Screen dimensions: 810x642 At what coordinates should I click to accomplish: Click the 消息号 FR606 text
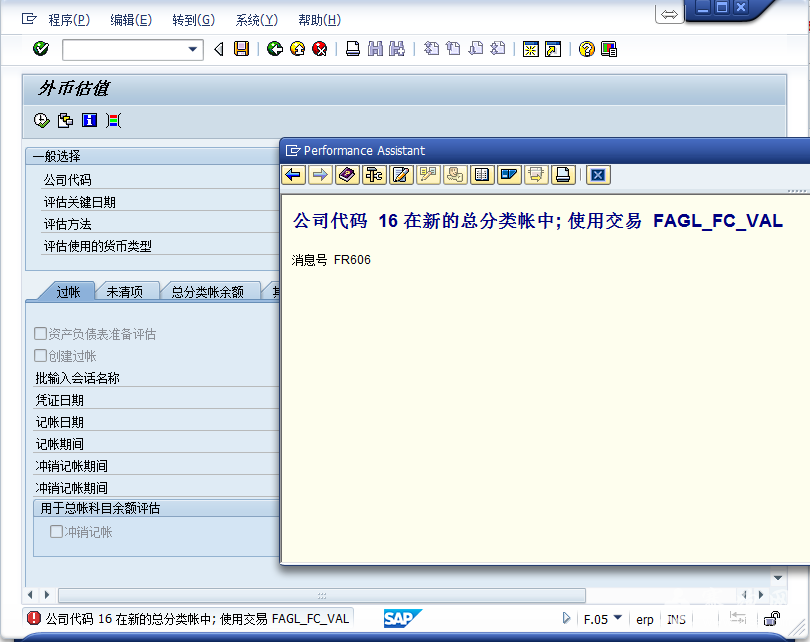click(x=331, y=260)
